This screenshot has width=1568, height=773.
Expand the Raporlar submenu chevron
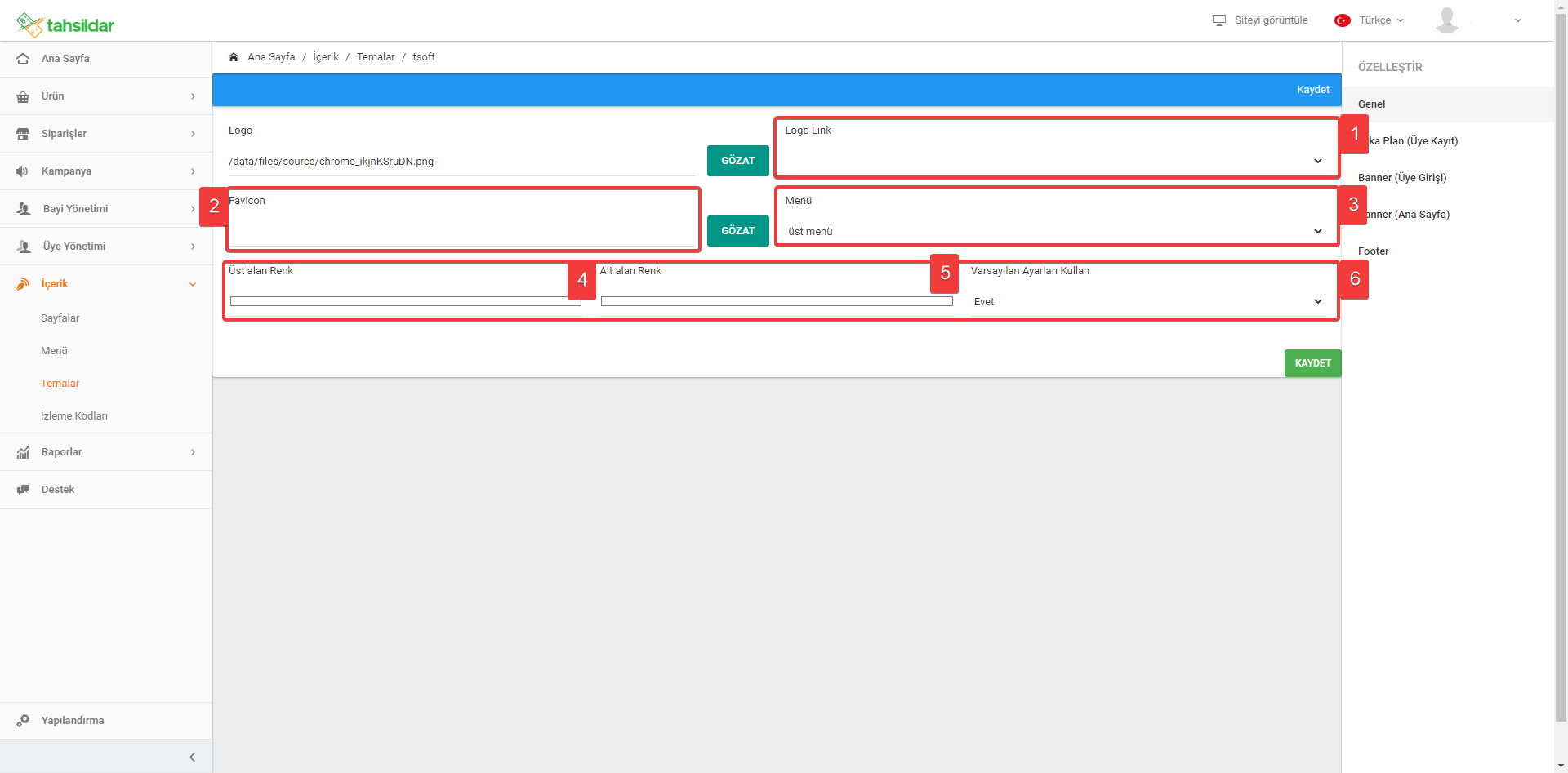(x=194, y=452)
